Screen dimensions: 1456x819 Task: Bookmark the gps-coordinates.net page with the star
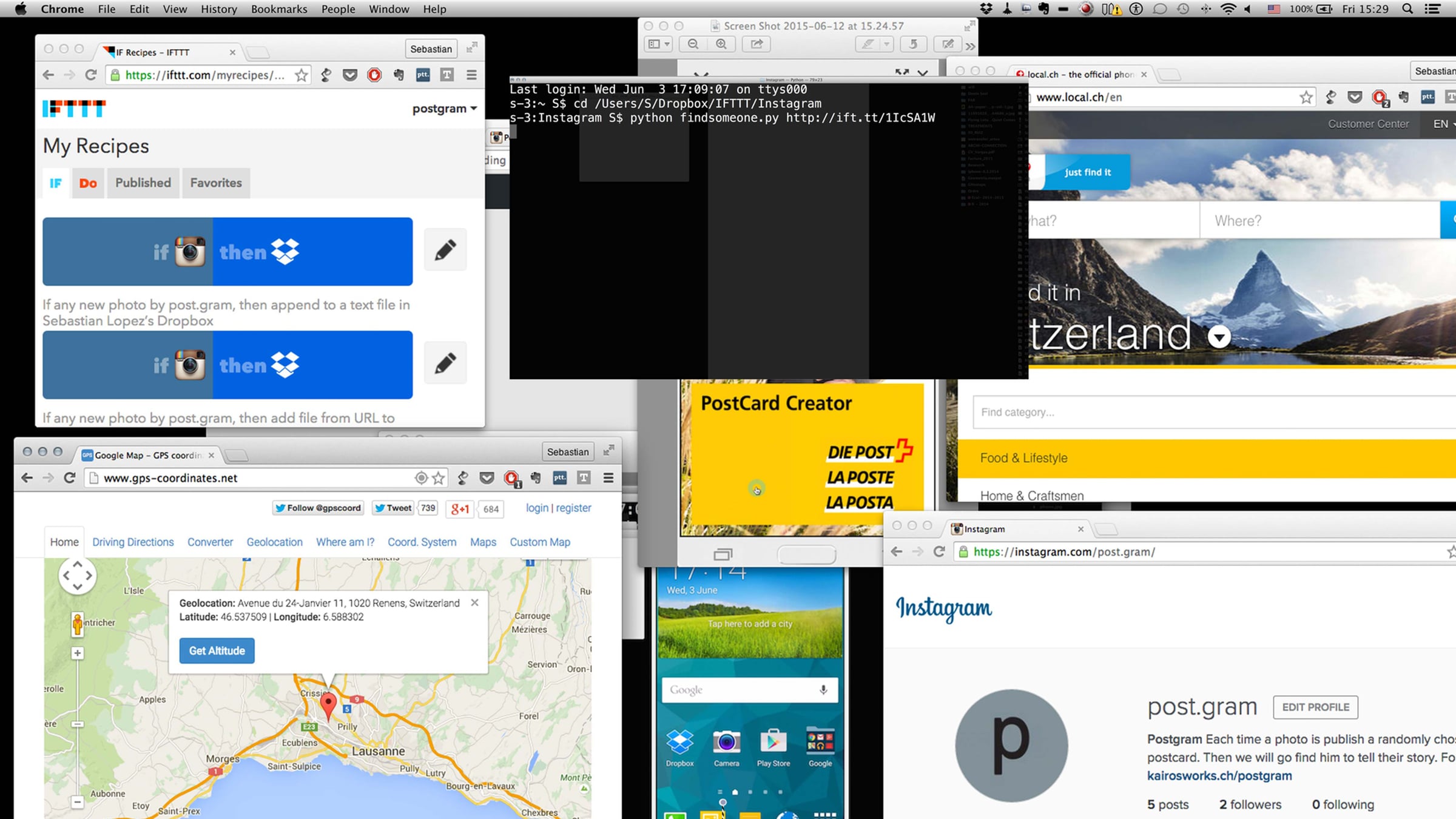[439, 478]
